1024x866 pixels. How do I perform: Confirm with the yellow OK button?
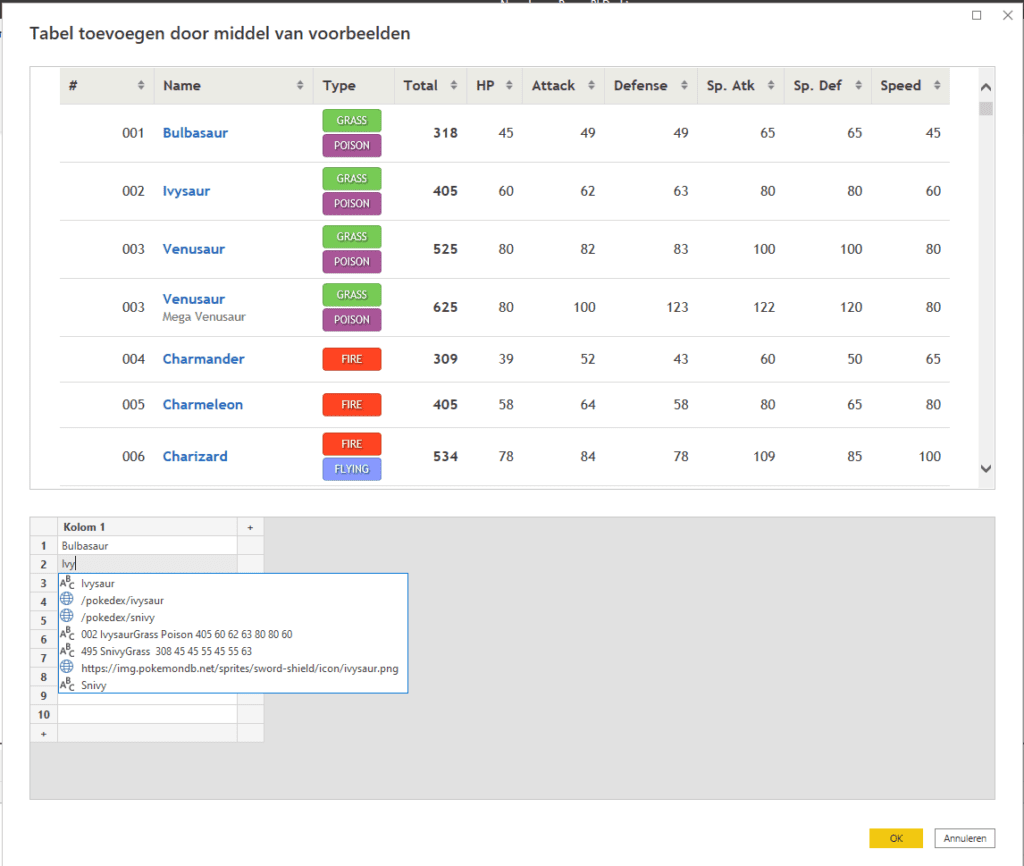[x=896, y=838]
